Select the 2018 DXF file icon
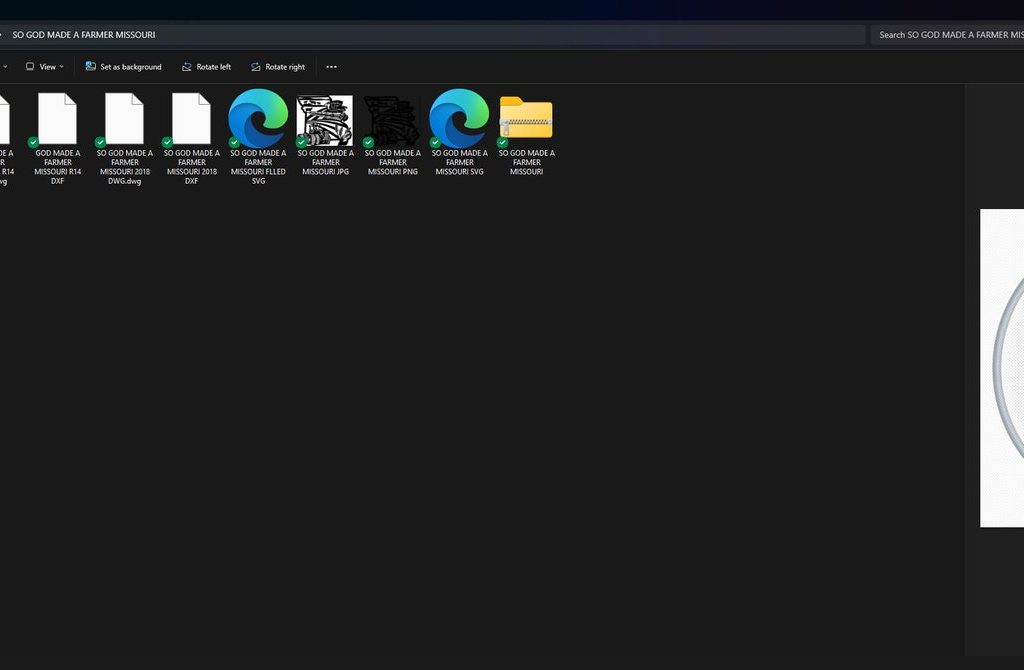 tap(191, 119)
